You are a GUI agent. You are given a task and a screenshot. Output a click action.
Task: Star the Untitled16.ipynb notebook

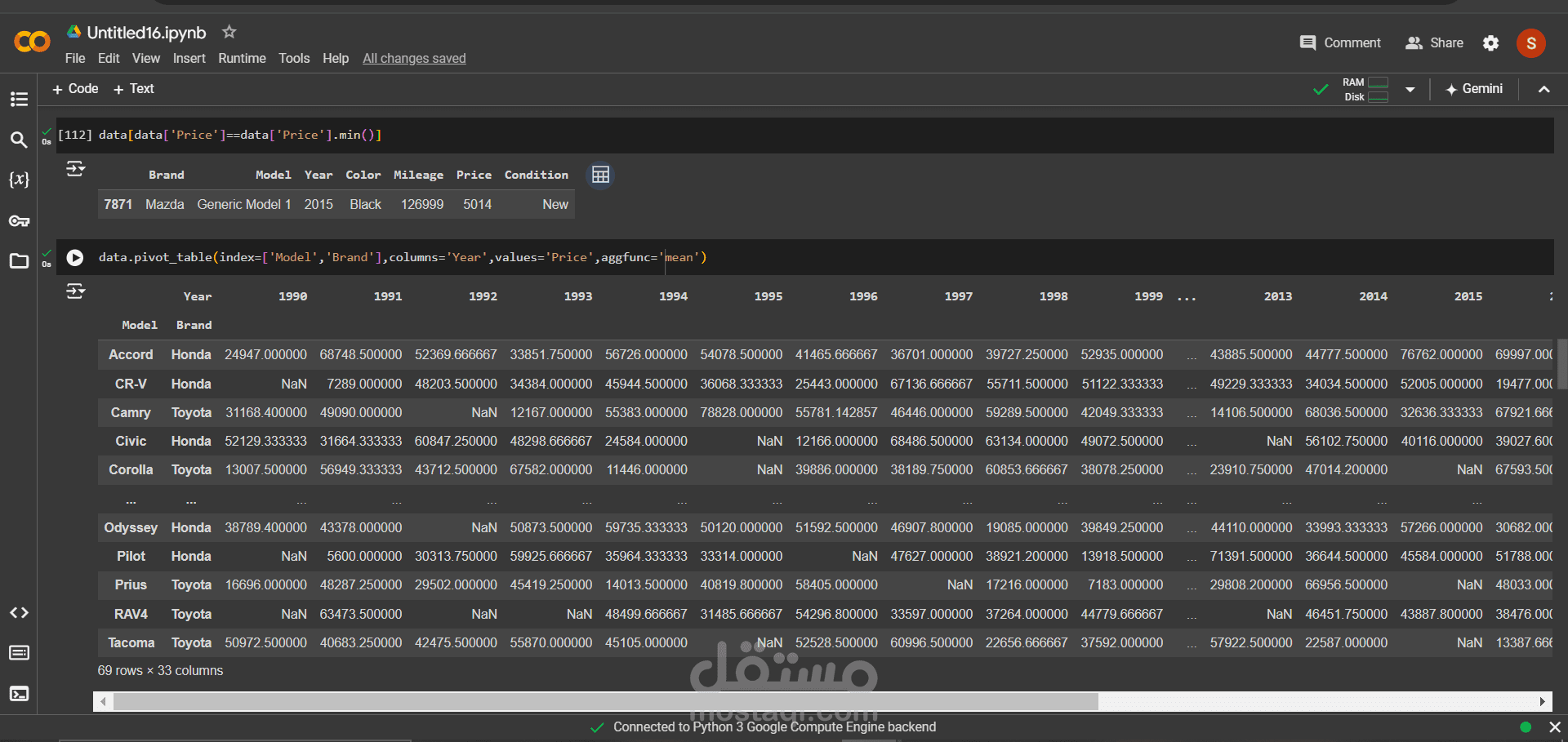(x=229, y=32)
